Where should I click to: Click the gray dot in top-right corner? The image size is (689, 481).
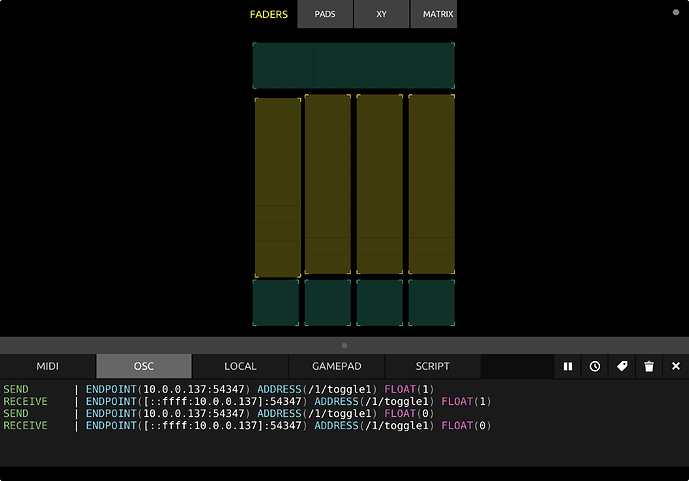[675, 13]
